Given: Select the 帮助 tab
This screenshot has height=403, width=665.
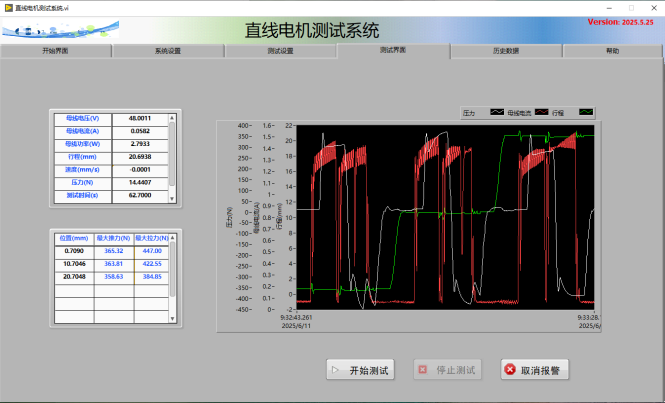Looking at the screenshot, I should (612, 50).
